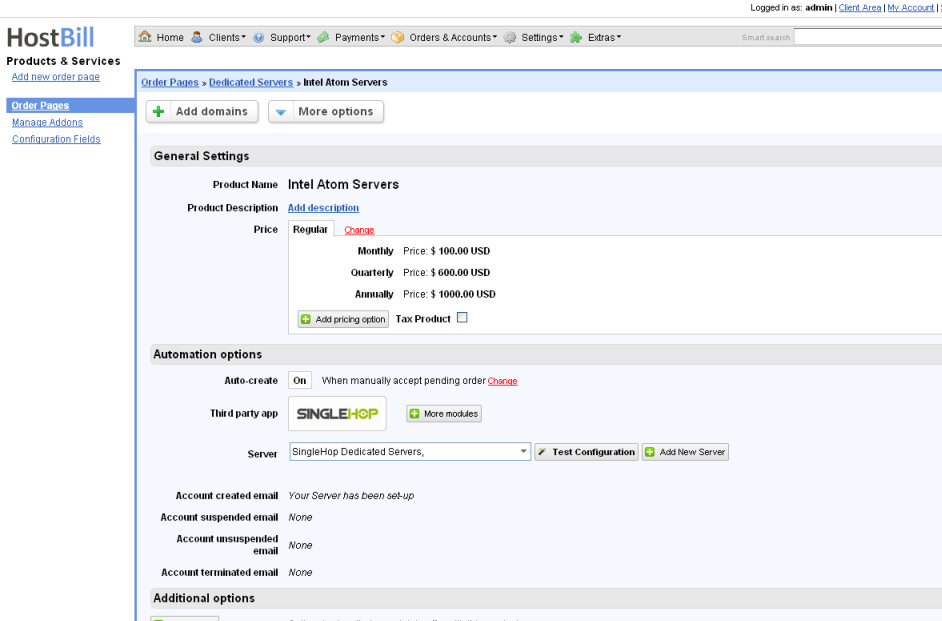The image size is (942, 621).
Task: Open the Add new order page link
Action: 56,77
